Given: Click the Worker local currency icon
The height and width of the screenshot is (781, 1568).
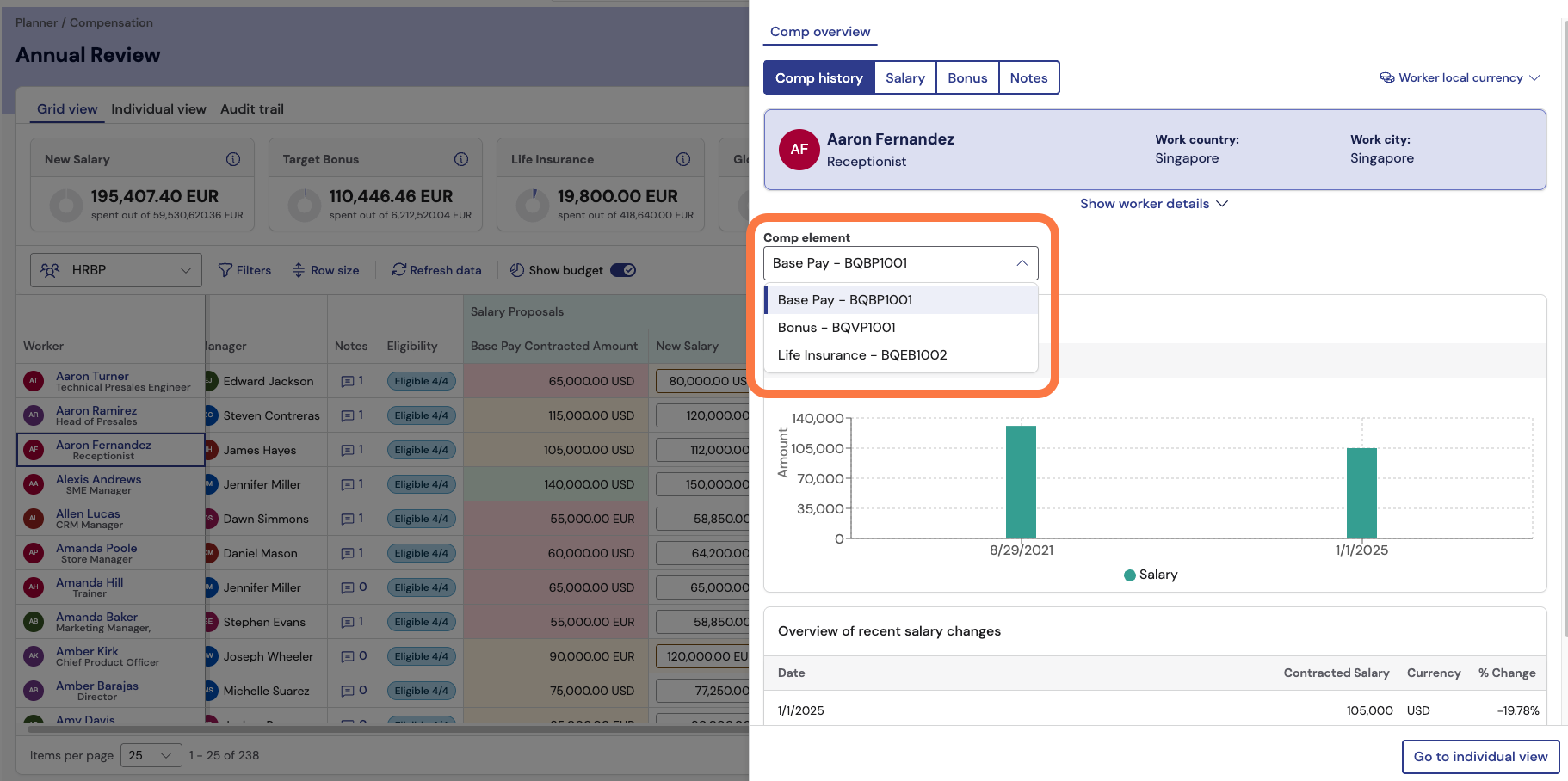Looking at the screenshot, I should 1387,77.
